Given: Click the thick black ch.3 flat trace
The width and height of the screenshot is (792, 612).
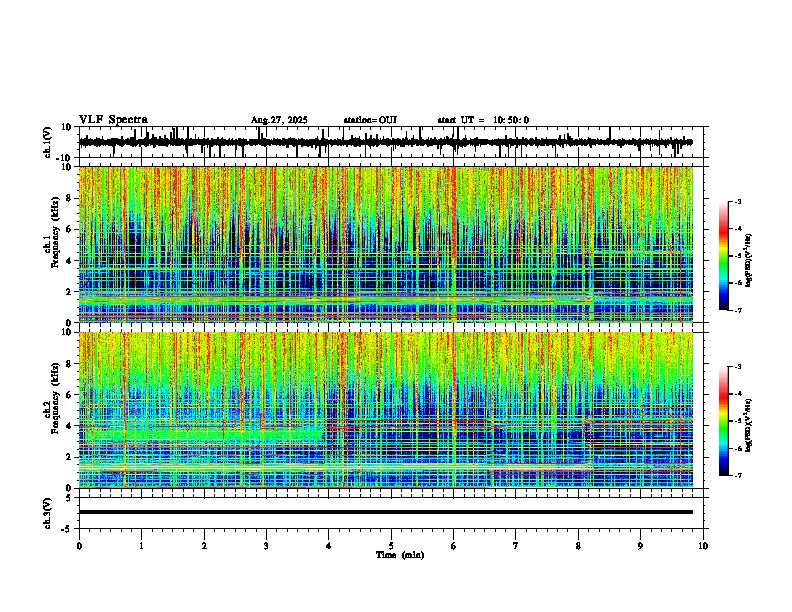Looking at the screenshot, I should coord(386,512).
